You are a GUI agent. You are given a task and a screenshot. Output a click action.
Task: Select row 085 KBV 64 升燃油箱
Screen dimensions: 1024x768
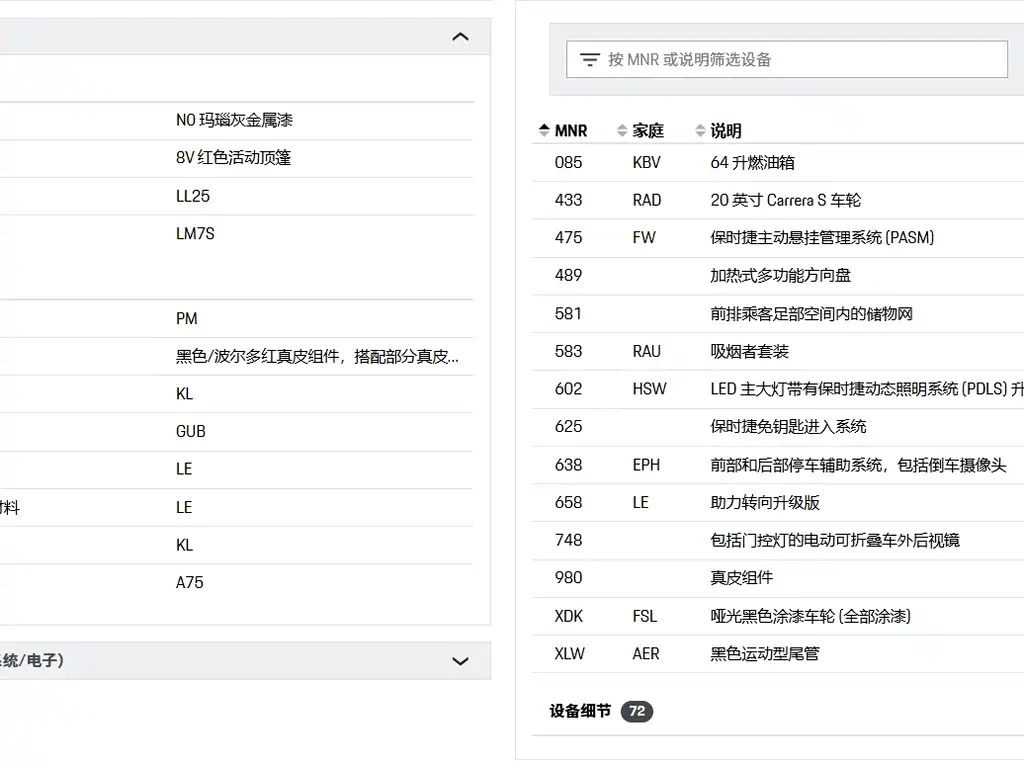tap(778, 163)
